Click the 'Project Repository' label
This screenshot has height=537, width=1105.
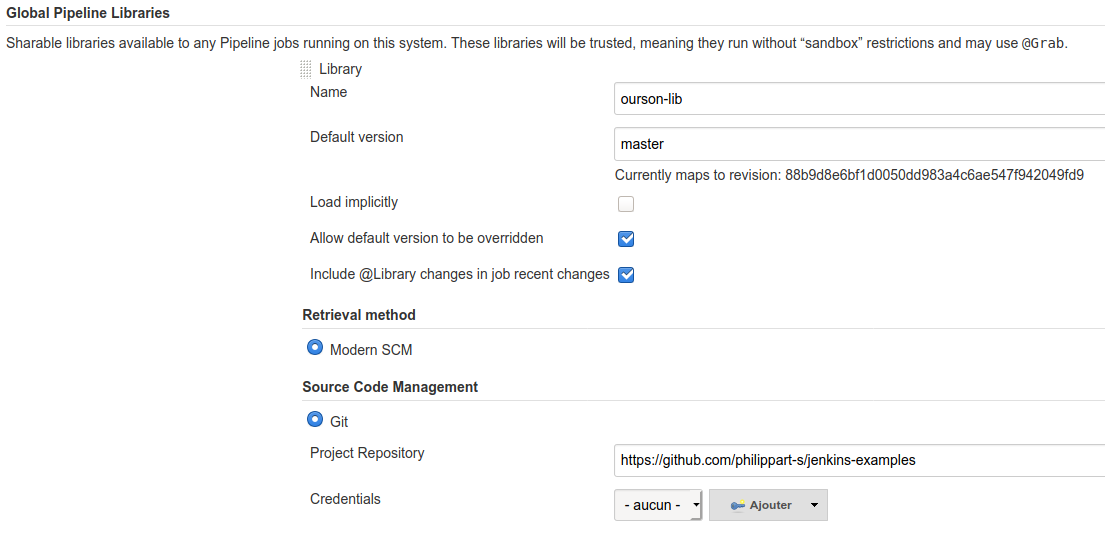(x=367, y=453)
